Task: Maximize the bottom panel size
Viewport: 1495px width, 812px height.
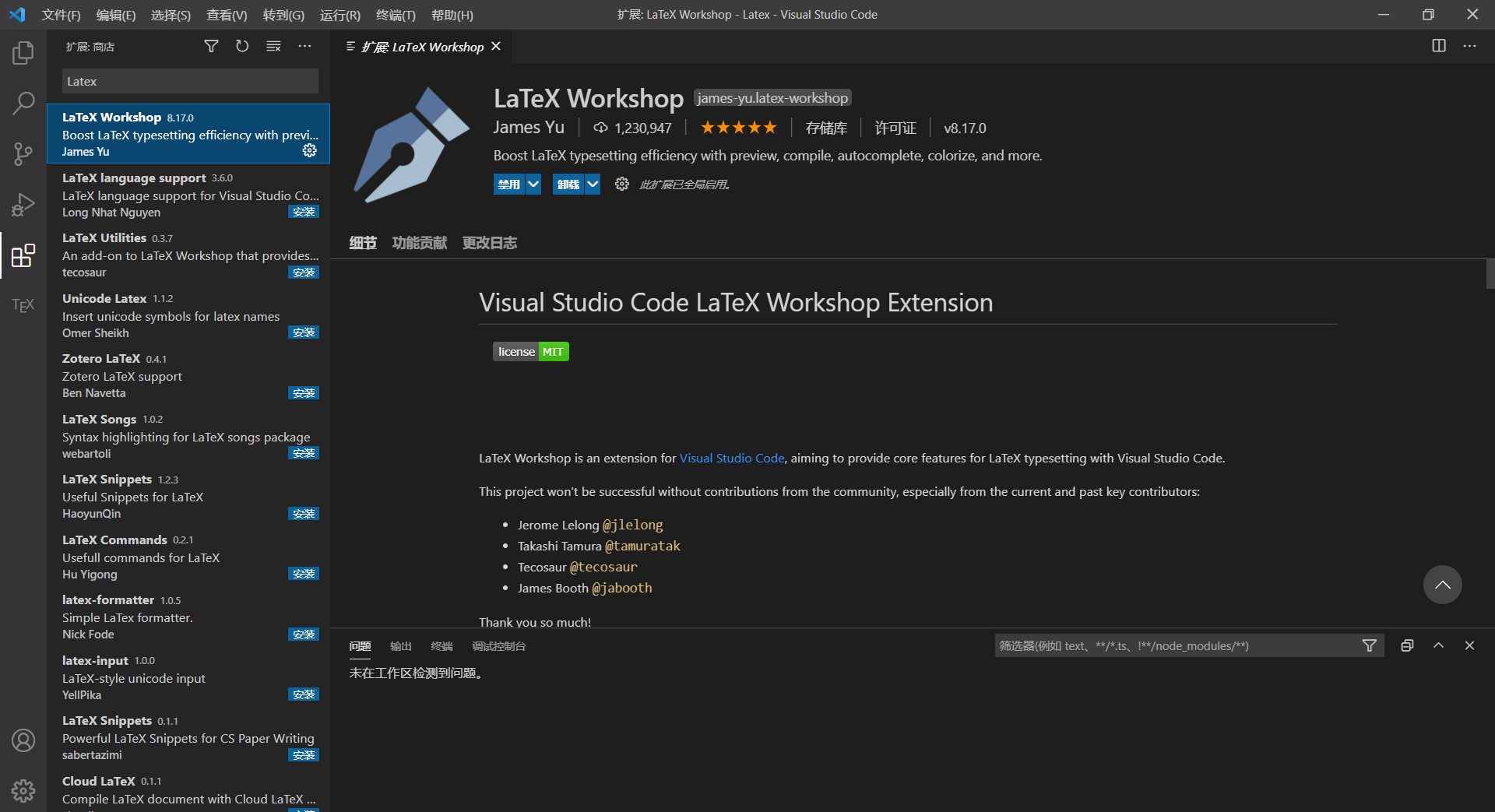Action: [1438, 645]
